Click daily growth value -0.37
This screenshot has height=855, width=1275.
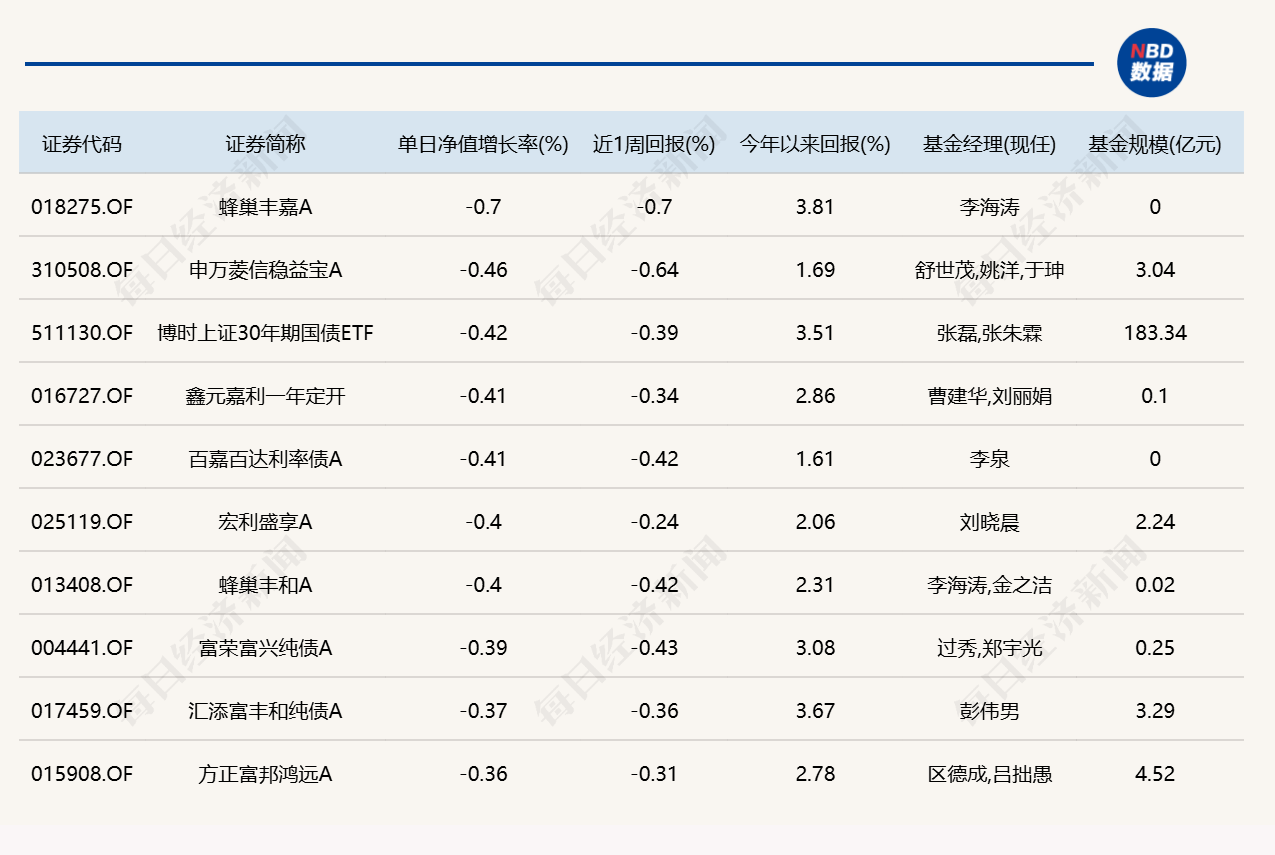483,712
